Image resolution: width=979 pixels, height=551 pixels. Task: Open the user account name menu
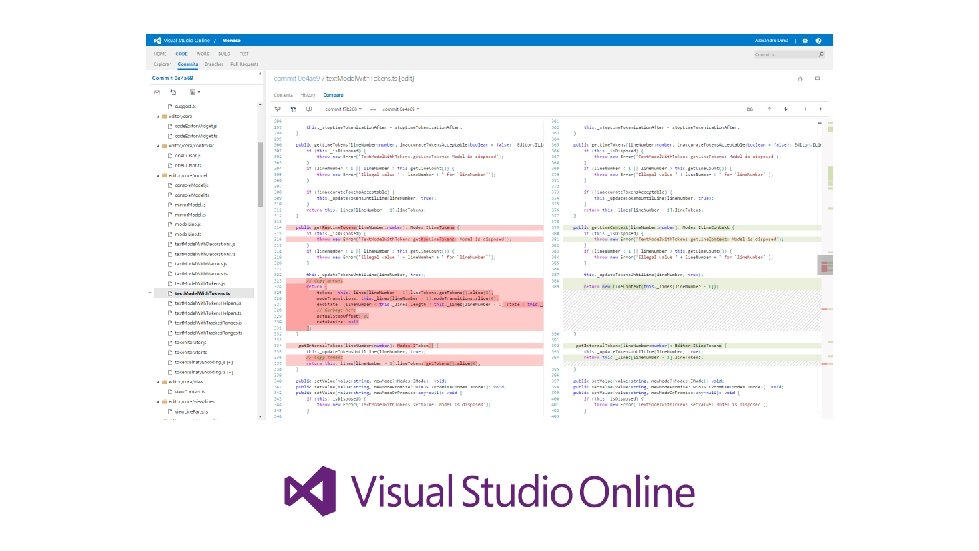point(771,41)
